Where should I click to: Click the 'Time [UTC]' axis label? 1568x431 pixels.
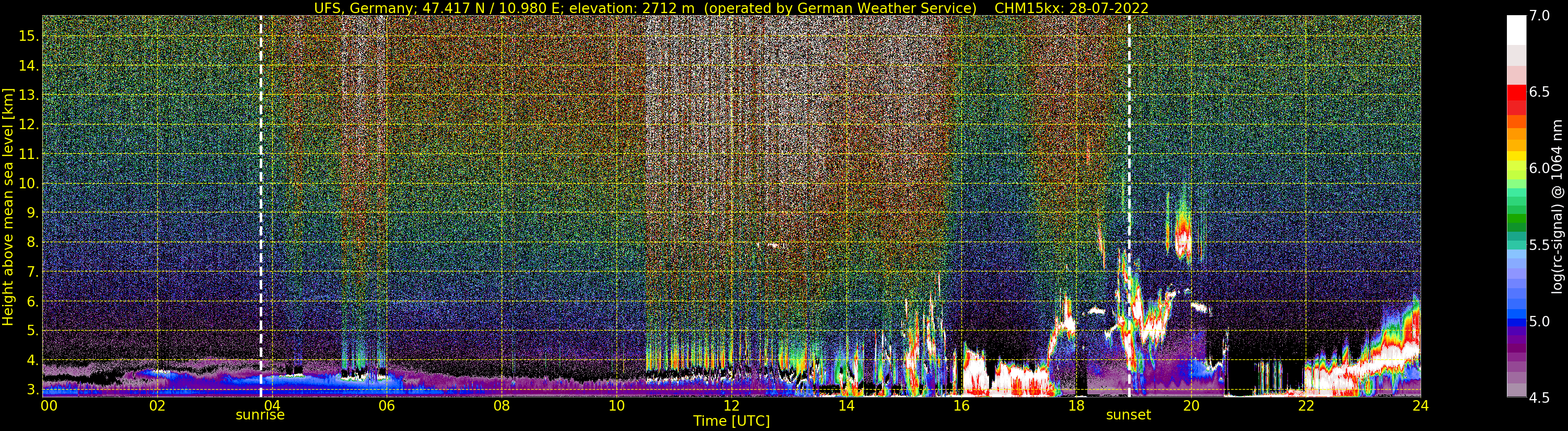[731, 421]
